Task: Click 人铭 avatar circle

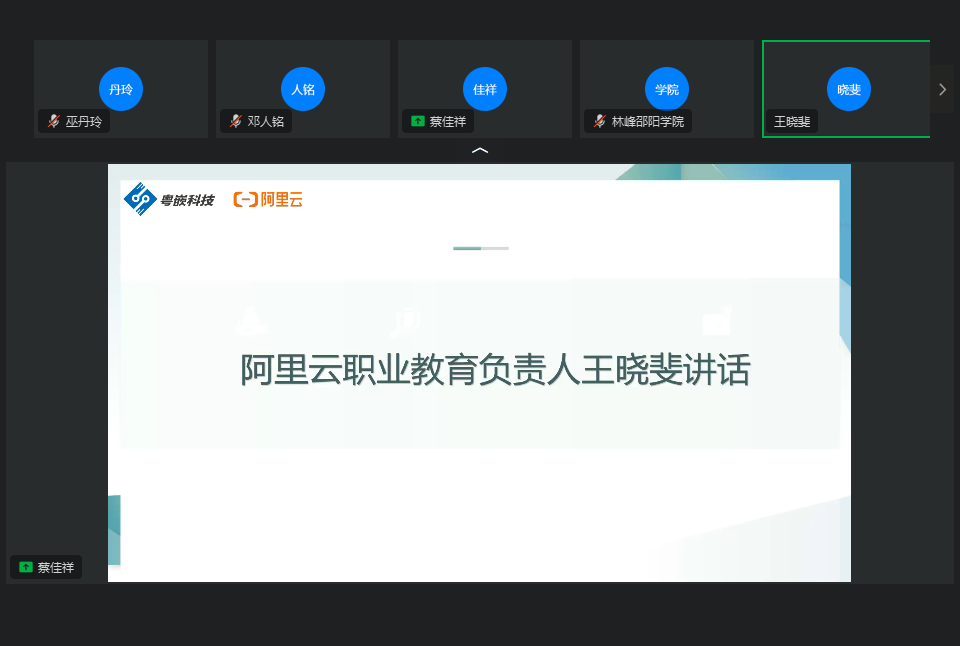Action: pyautogui.click(x=302, y=89)
